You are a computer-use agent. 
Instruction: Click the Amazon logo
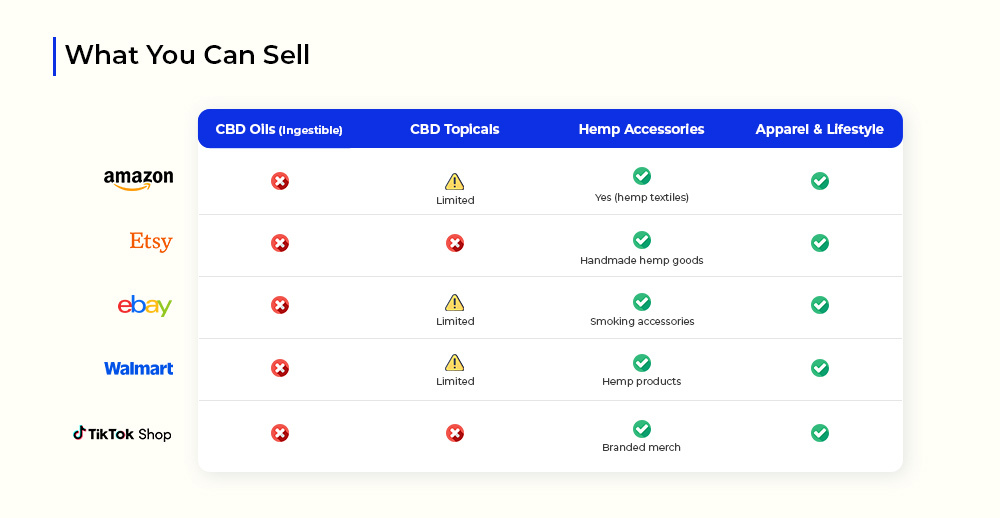(x=138, y=180)
